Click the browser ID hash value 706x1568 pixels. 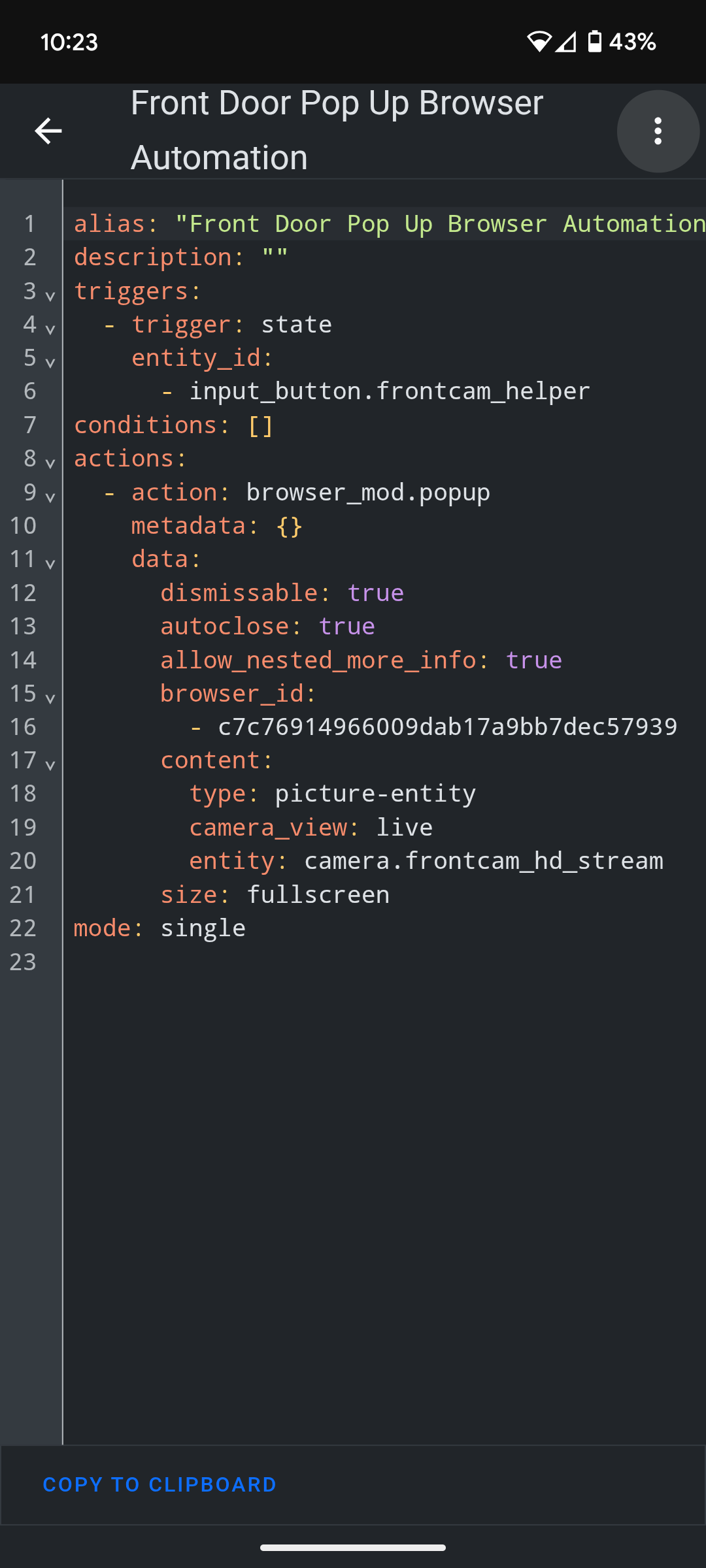(x=448, y=727)
